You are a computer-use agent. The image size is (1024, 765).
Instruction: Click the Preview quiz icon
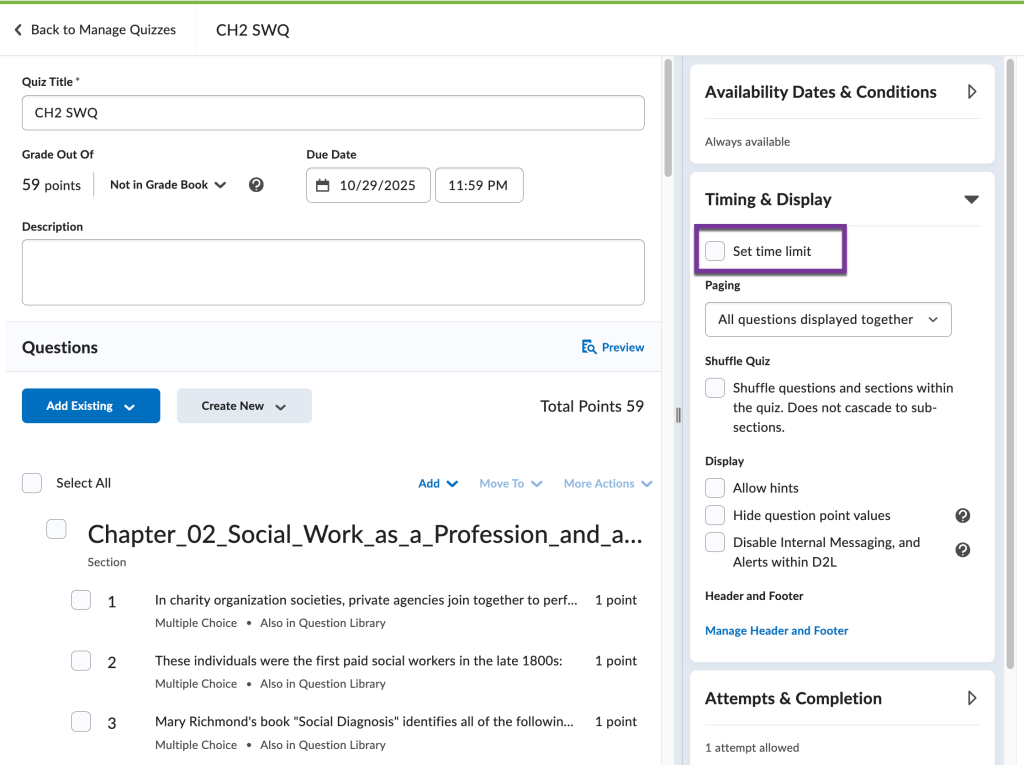(x=589, y=347)
